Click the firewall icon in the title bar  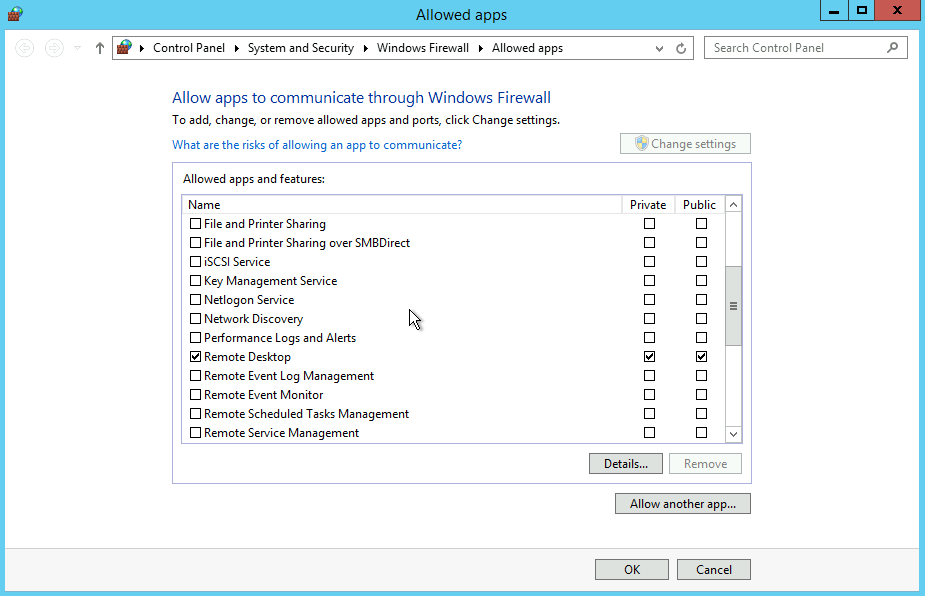coord(15,14)
